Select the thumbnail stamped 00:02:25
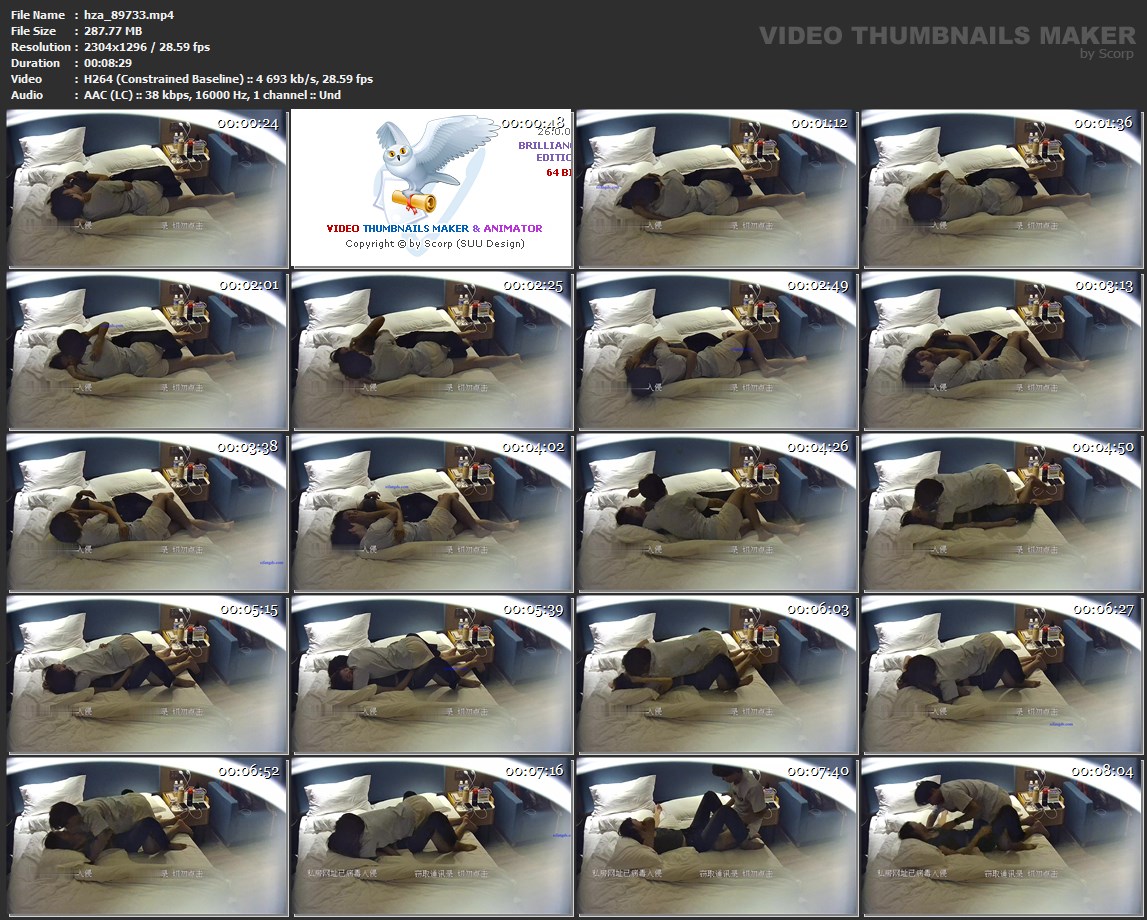Screen dimensions: 1147x920 432,350
